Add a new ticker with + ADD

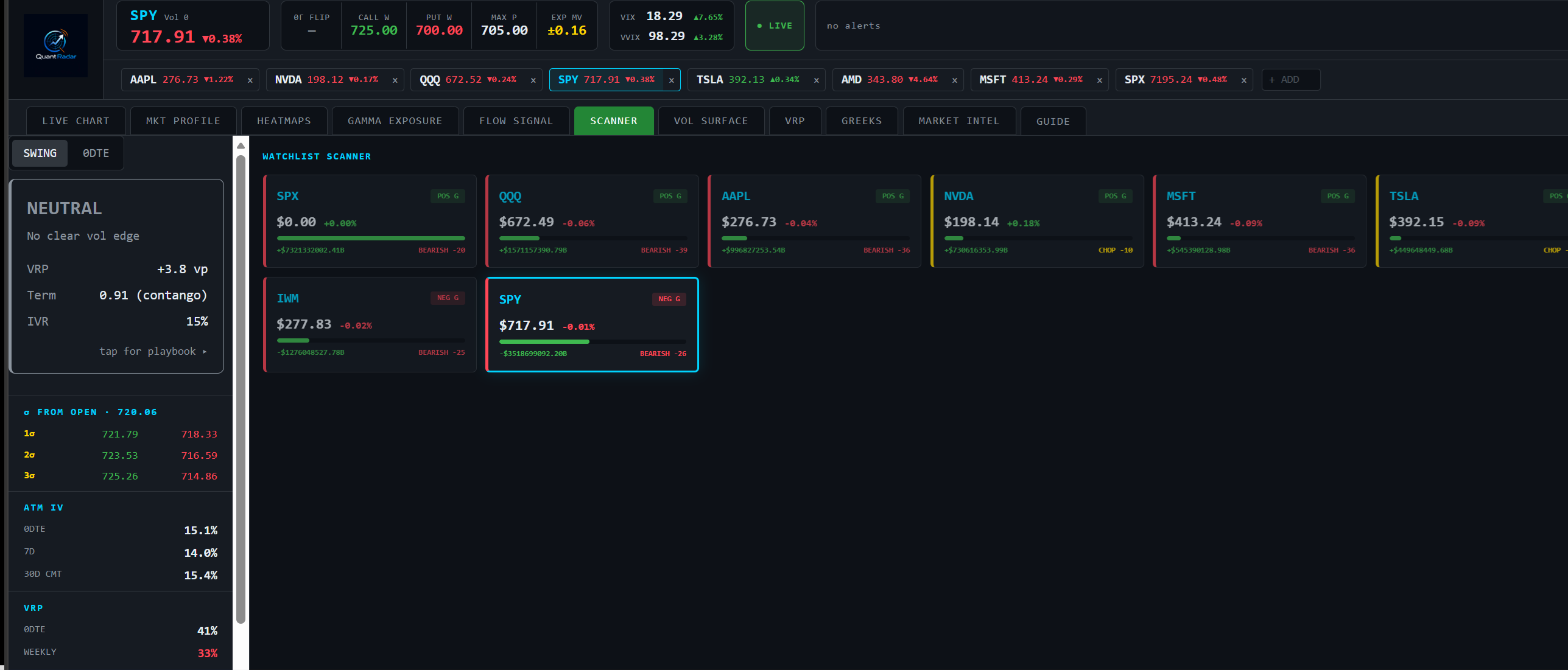click(1290, 80)
